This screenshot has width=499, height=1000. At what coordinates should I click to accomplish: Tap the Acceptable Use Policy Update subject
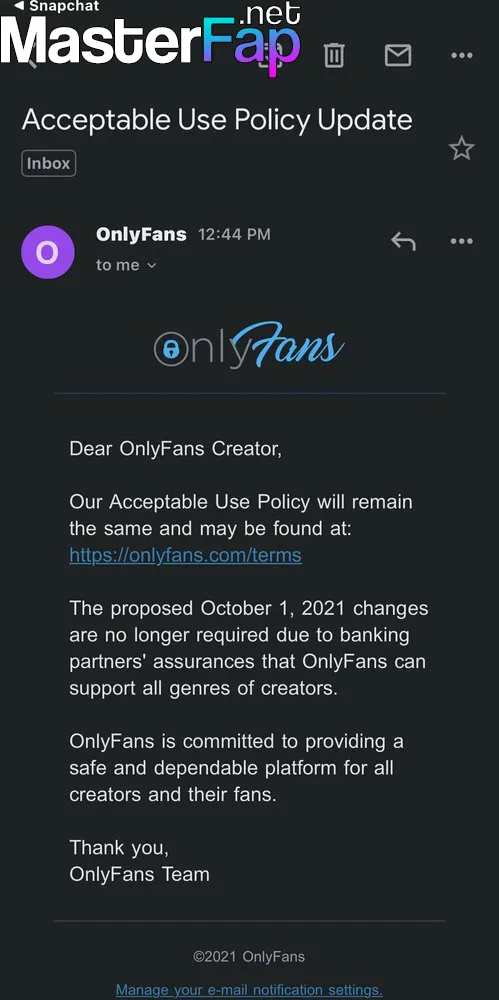(217, 121)
